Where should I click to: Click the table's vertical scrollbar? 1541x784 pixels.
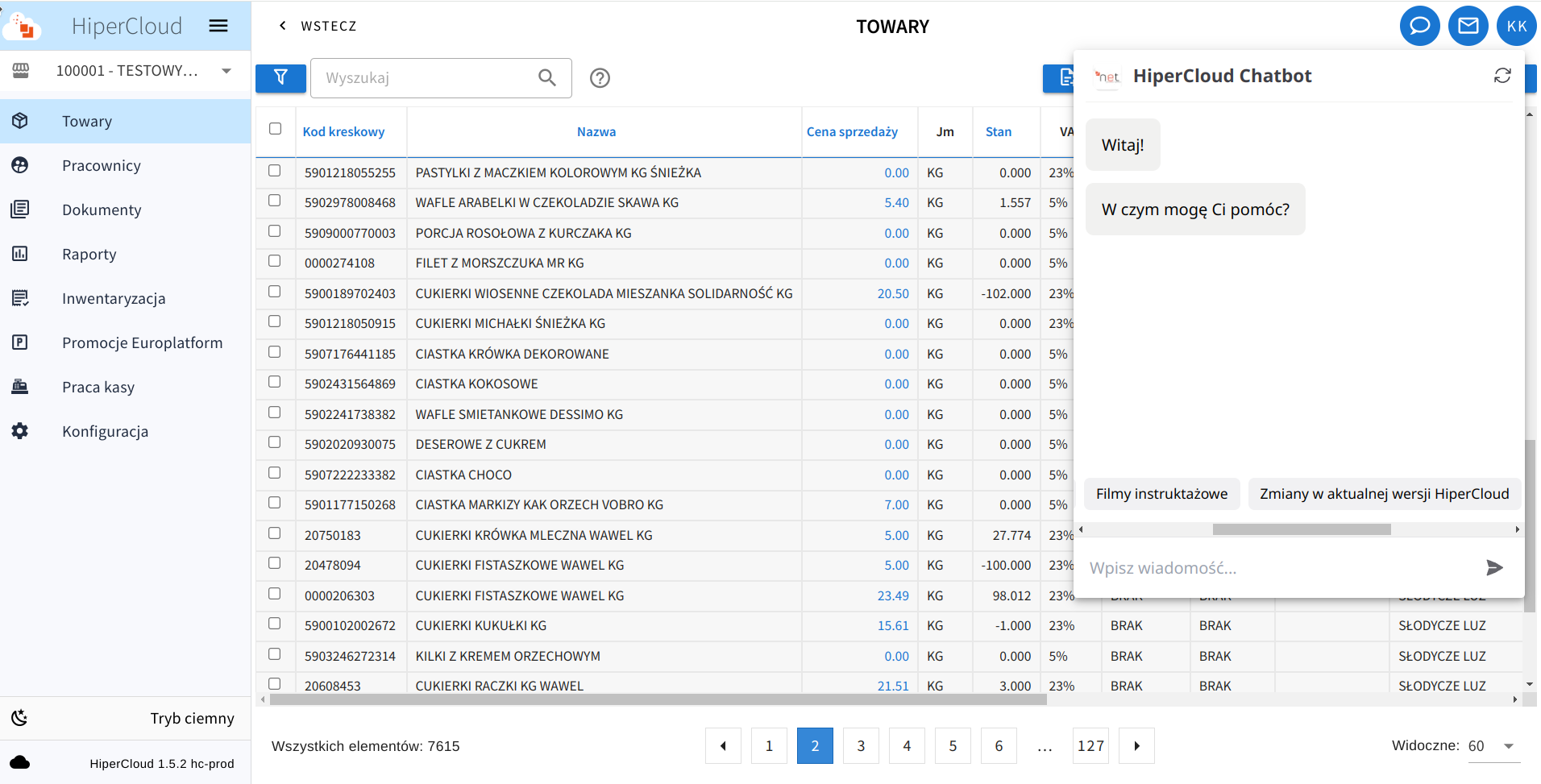coord(1530,526)
